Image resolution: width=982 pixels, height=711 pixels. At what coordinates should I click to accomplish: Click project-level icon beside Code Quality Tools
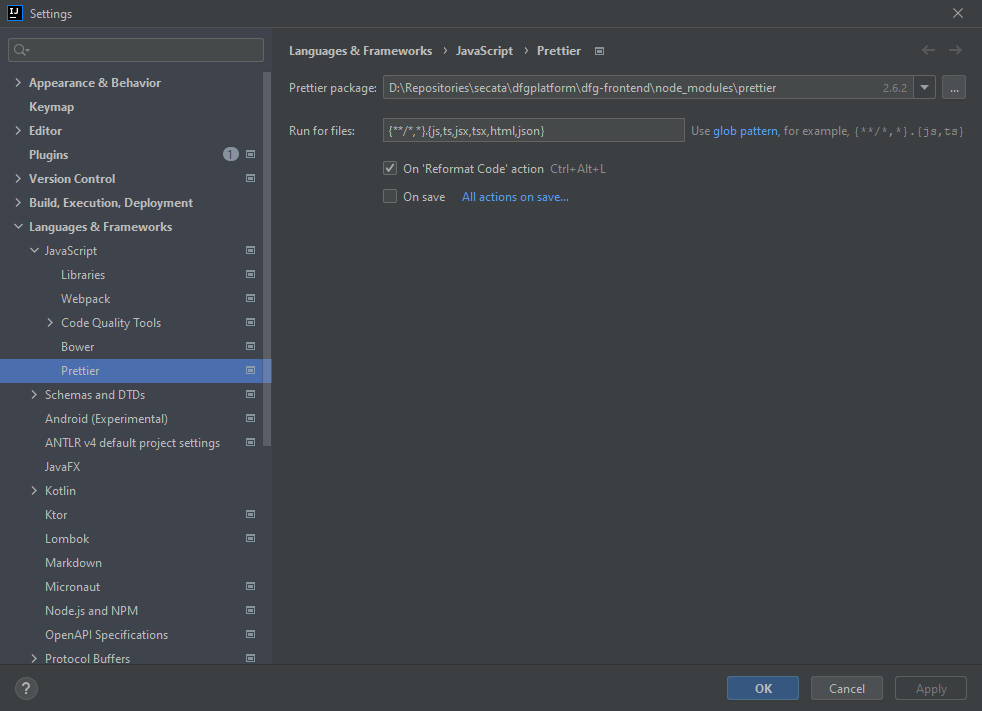click(251, 323)
